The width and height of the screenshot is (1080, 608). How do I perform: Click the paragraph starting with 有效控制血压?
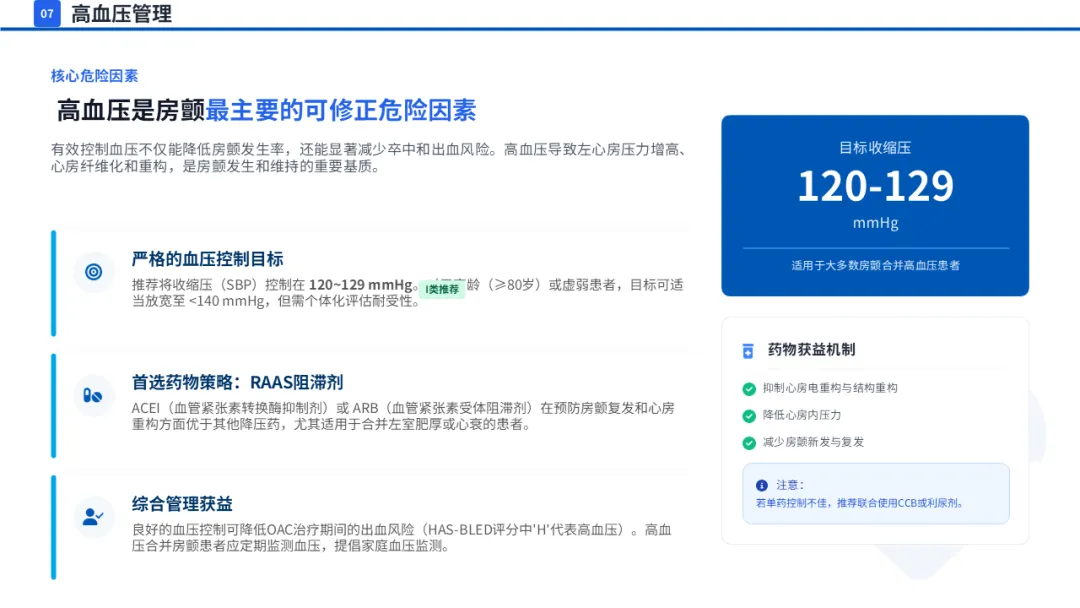coord(369,158)
